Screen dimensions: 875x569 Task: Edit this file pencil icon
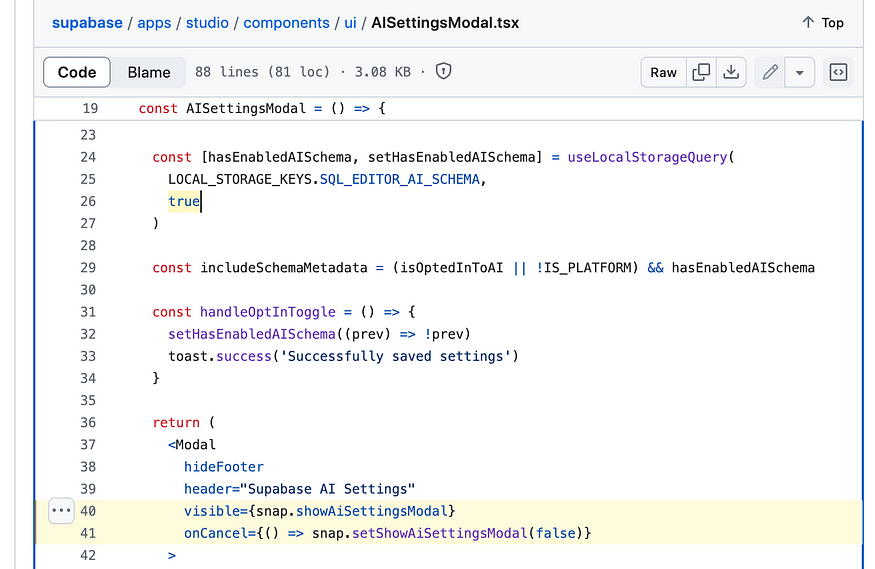(770, 72)
